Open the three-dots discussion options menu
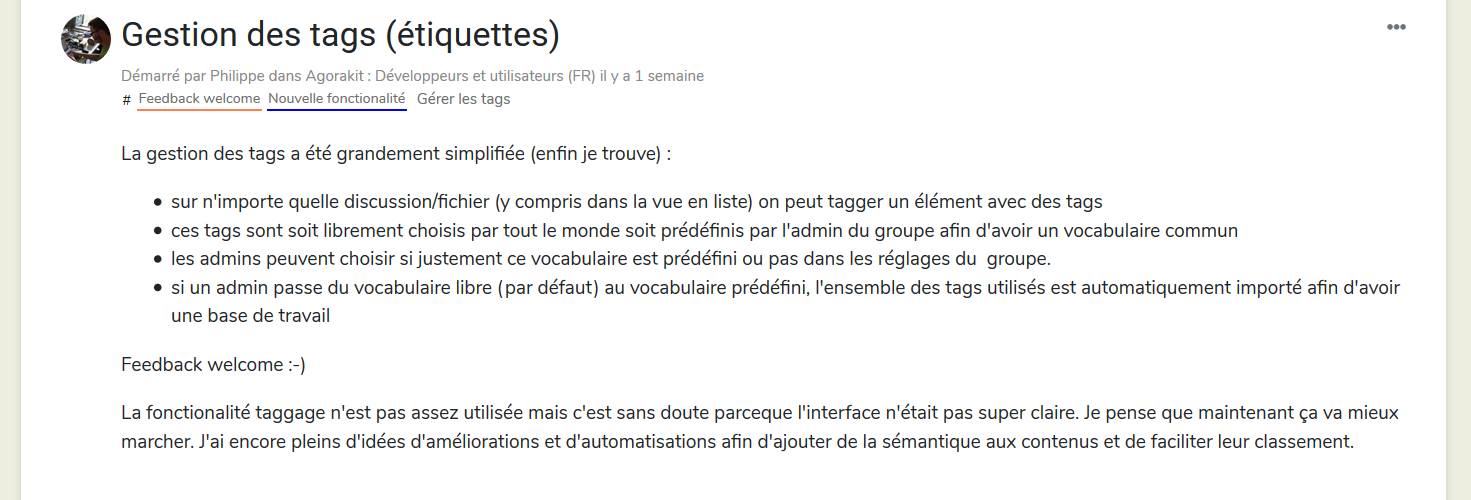The image size is (1471, 500). tap(1396, 27)
